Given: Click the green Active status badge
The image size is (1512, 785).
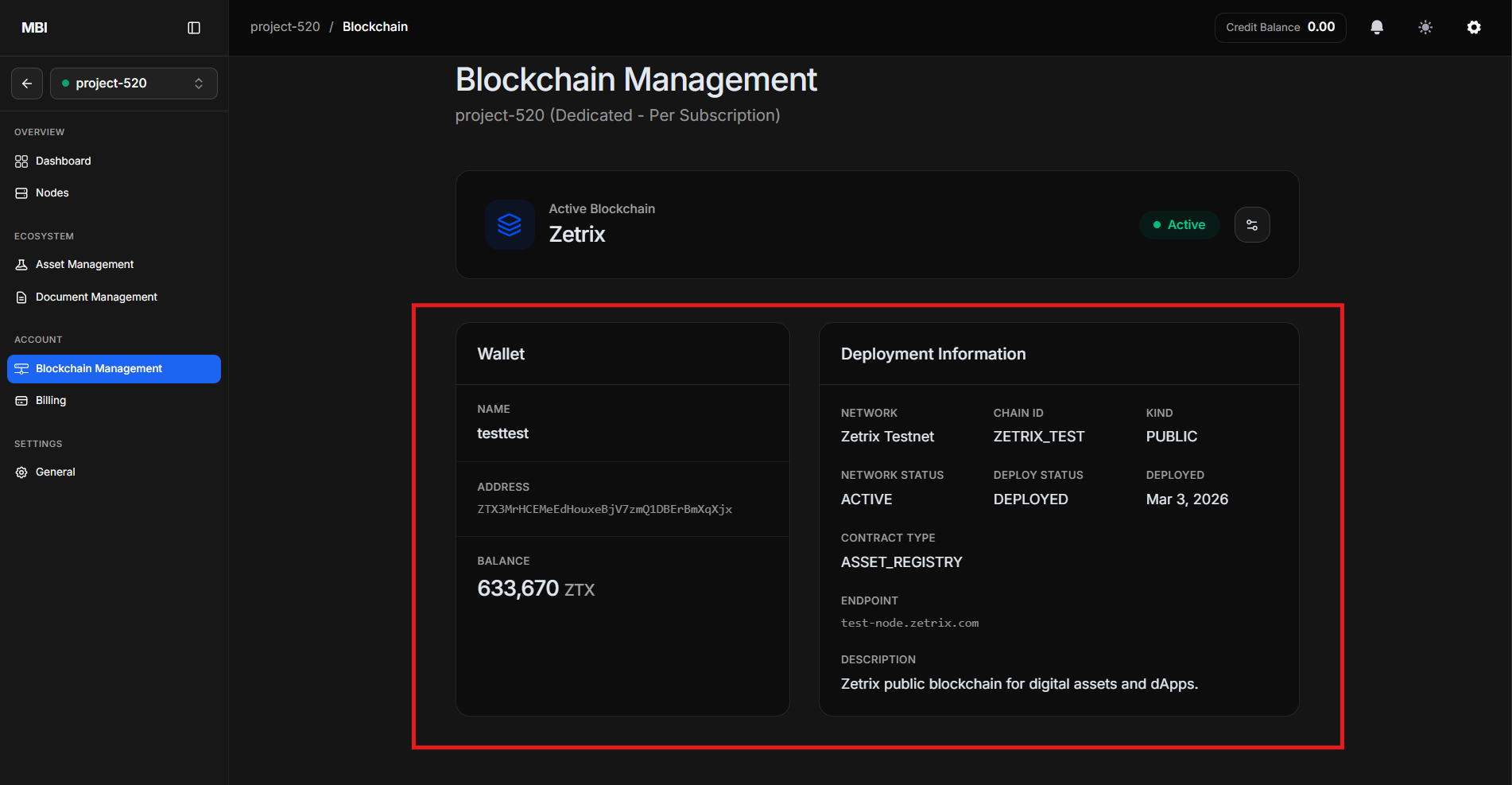Looking at the screenshot, I should (1179, 225).
